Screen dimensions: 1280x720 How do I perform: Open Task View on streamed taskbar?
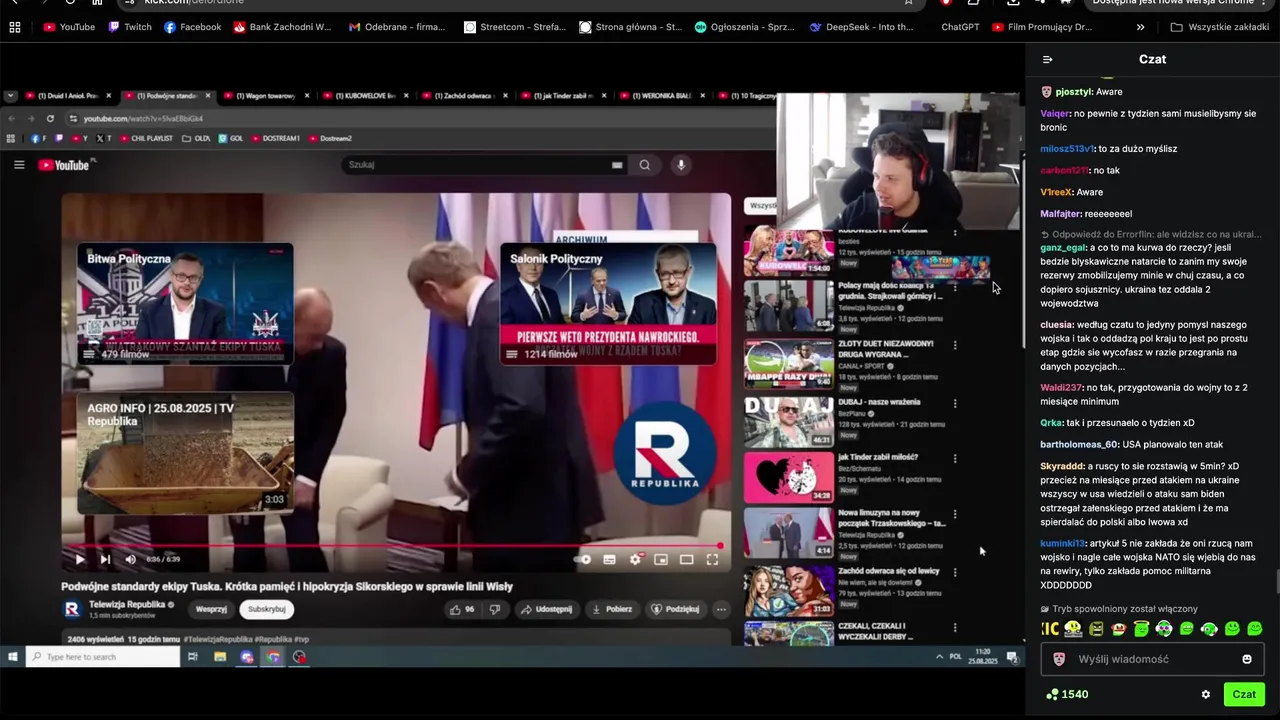pos(193,657)
